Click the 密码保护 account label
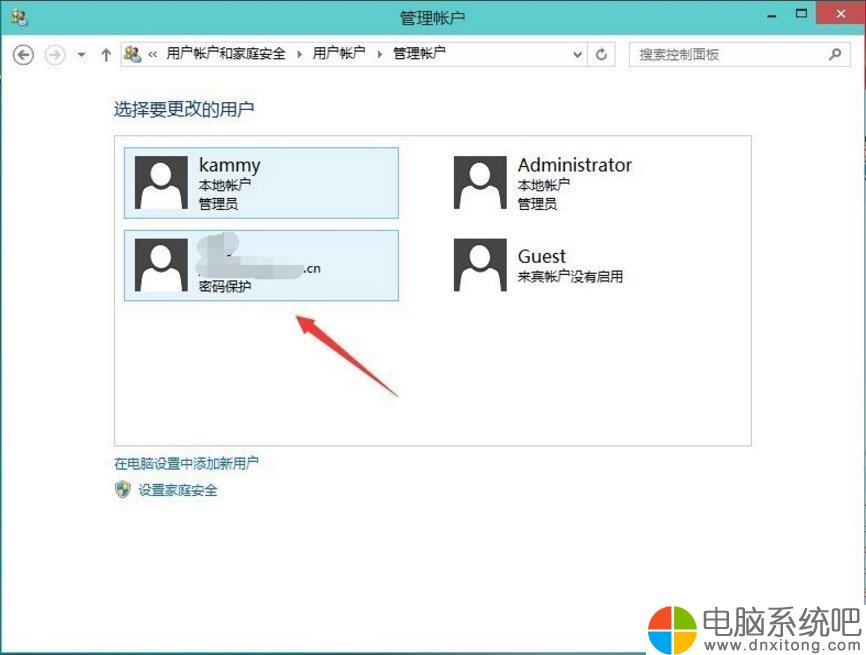Viewport: 866px width, 655px height. pos(225,286)
